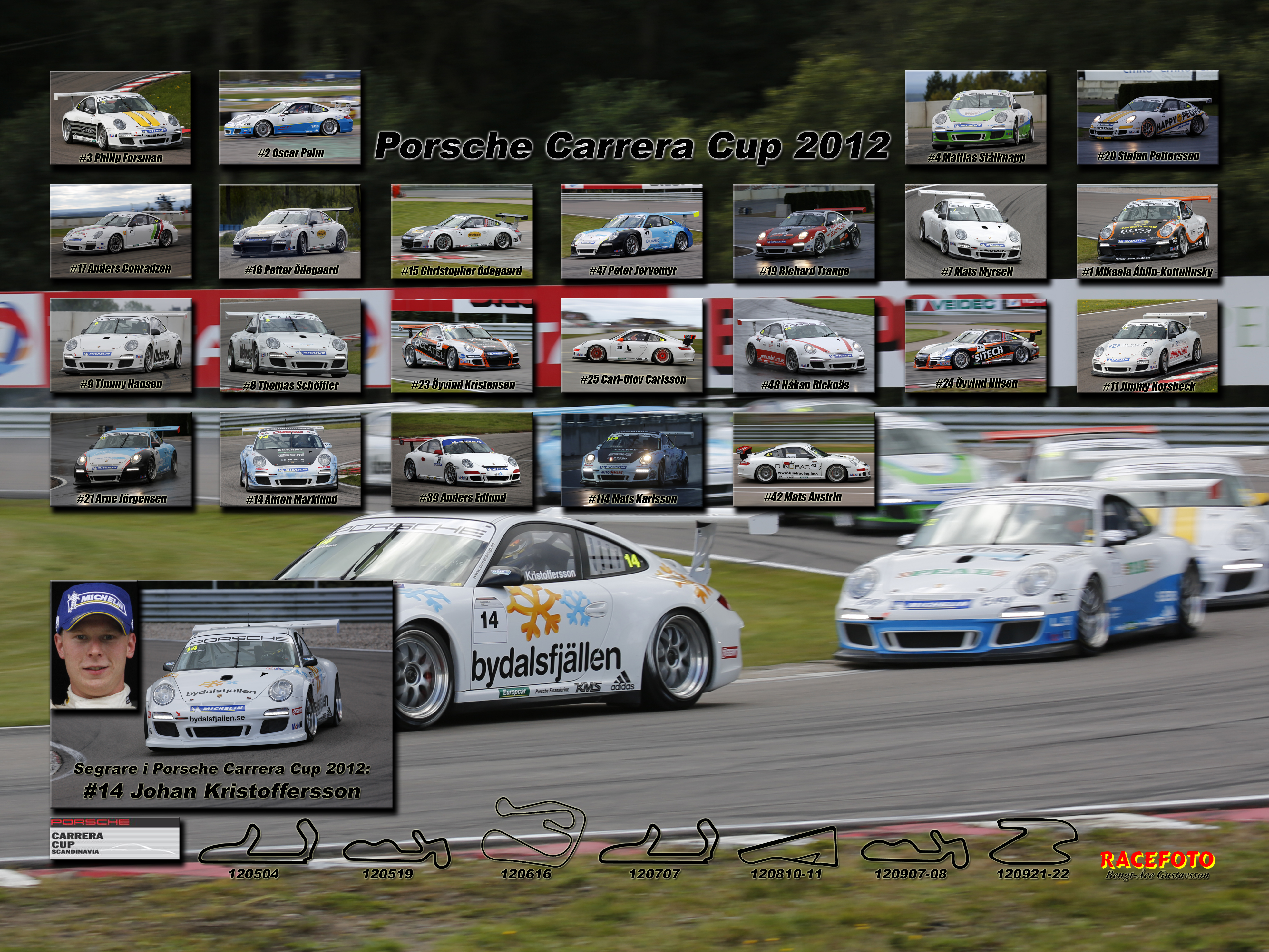Select the #114 Mats Karlsson car photo
Screen dimensions: 1269x952
point(632,460)
